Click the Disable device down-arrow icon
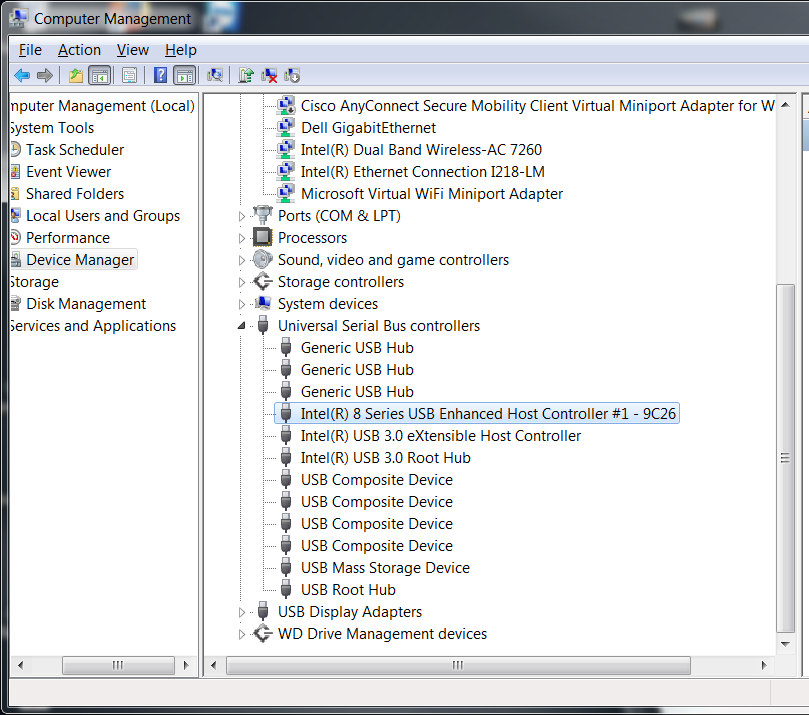Image resolution: width=809 pixels, height=715 pixels. coord(292,76)
